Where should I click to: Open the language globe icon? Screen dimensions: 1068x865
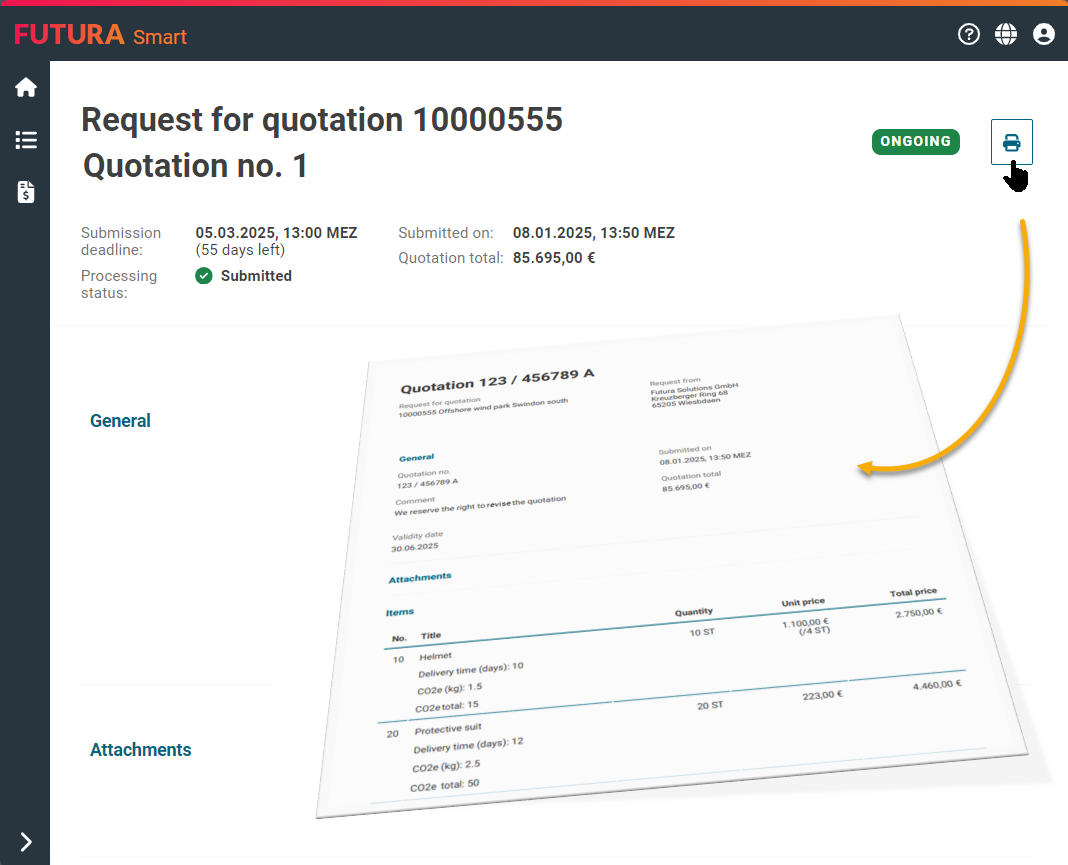click(x=1006, y=35)
